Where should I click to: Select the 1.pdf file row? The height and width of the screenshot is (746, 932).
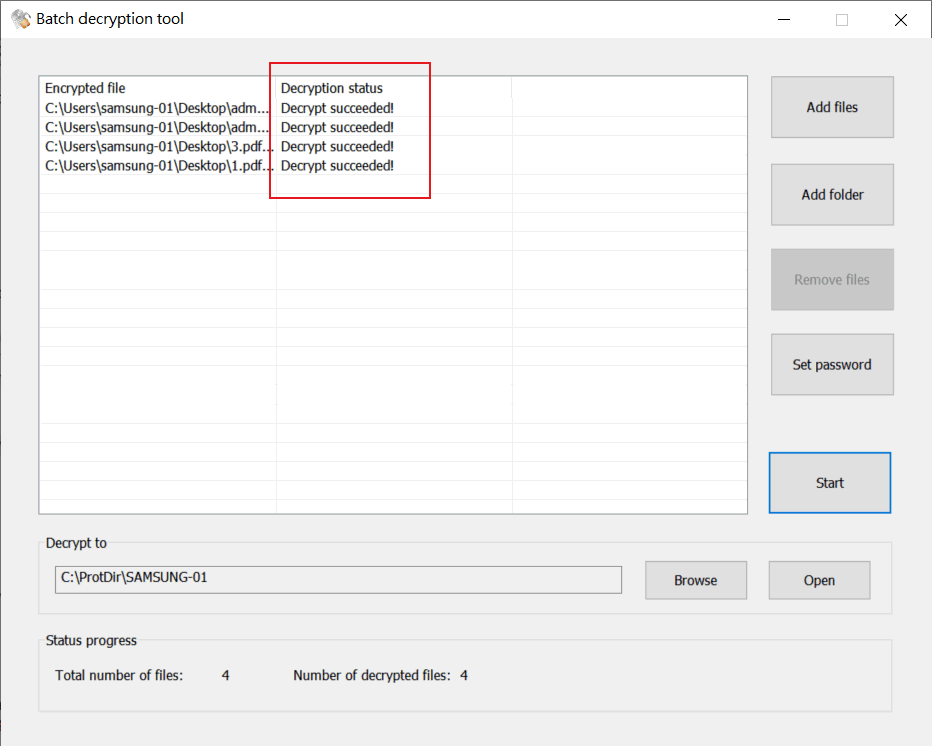(x=157, y=166)
